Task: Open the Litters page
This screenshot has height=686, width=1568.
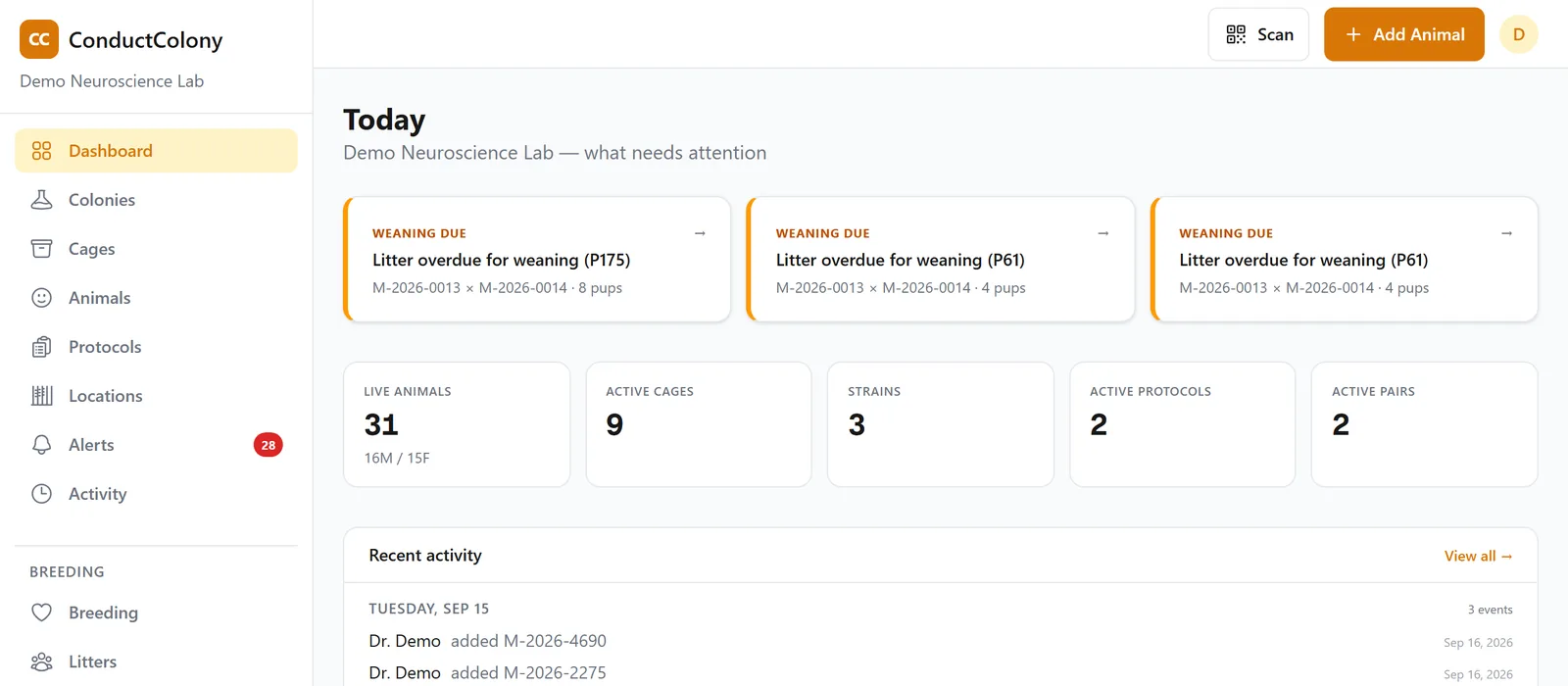Action: click(x=156, y=661)
